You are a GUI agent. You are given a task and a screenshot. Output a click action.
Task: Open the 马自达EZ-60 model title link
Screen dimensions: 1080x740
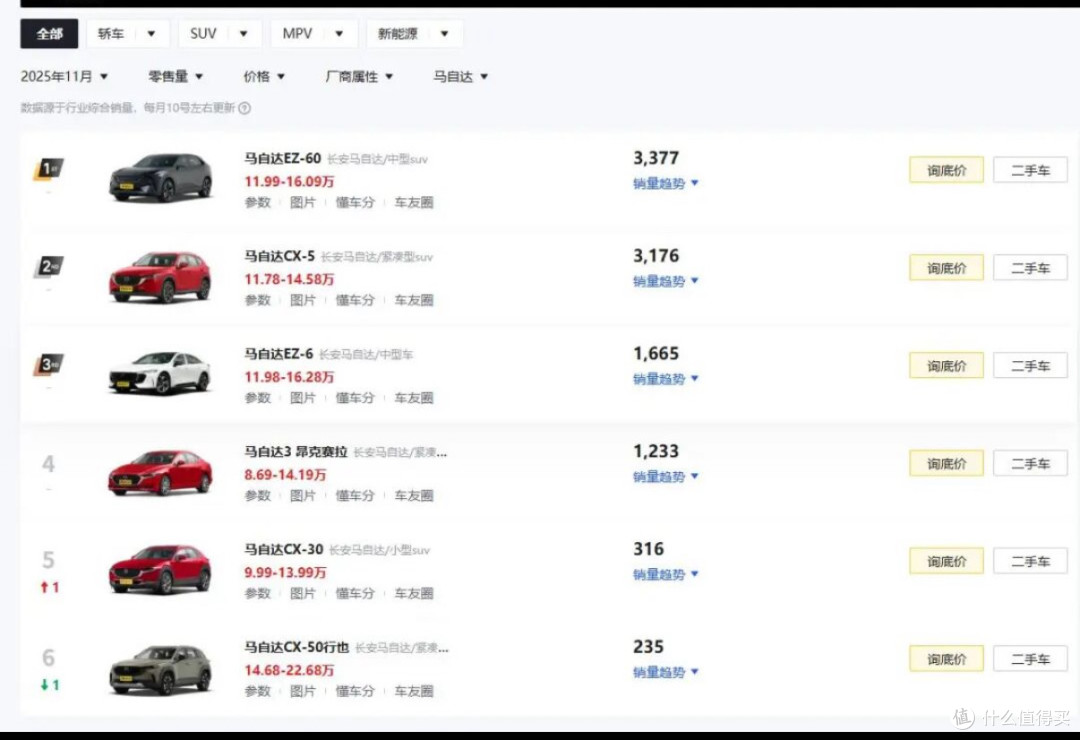pos(282,158)
